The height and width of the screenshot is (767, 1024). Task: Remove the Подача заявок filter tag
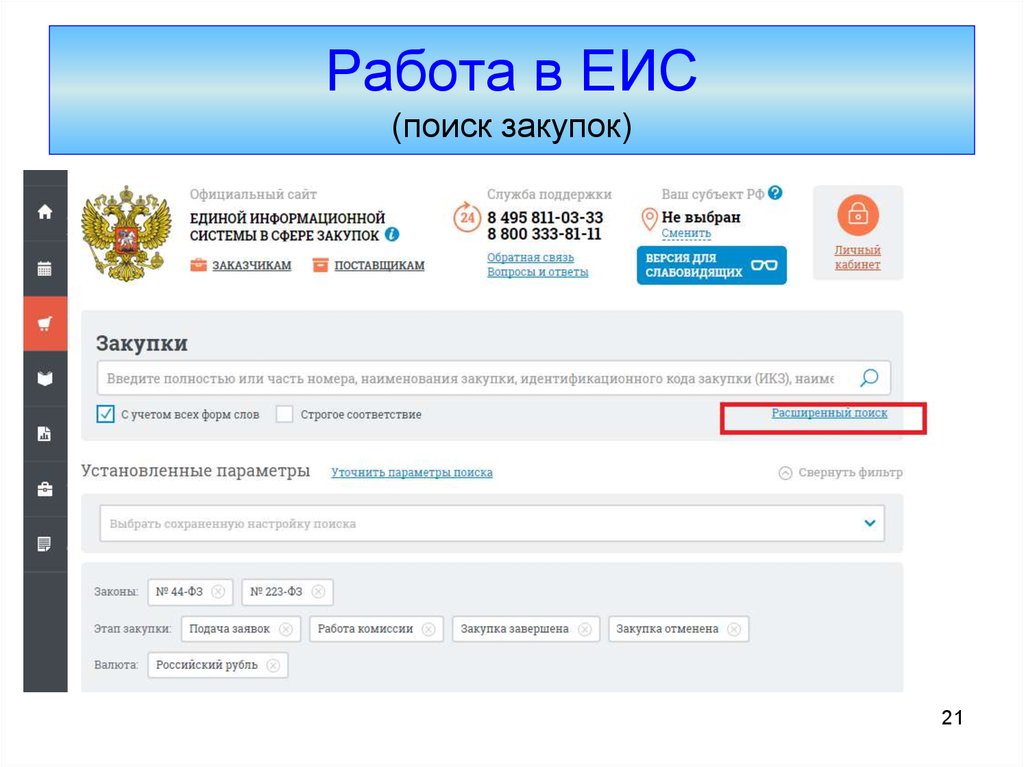[x=285, y=628]
